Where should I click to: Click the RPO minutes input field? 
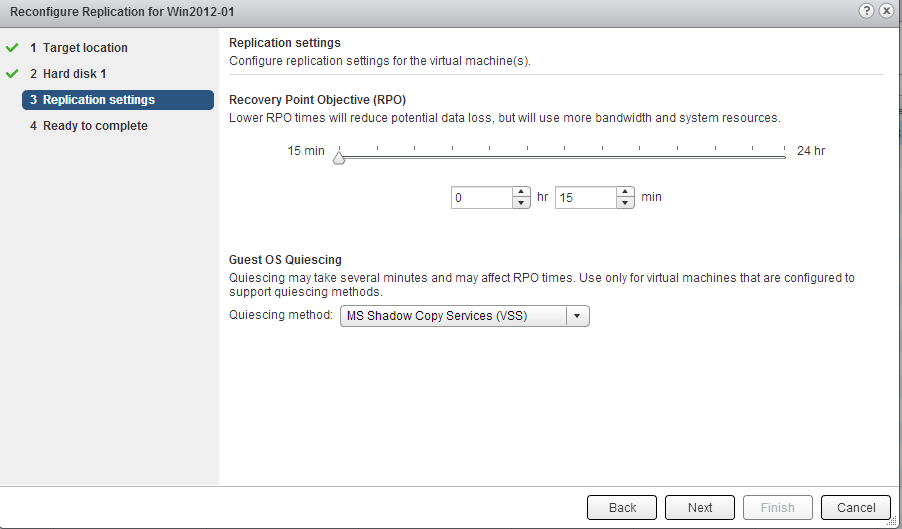[x=585, y=198]
